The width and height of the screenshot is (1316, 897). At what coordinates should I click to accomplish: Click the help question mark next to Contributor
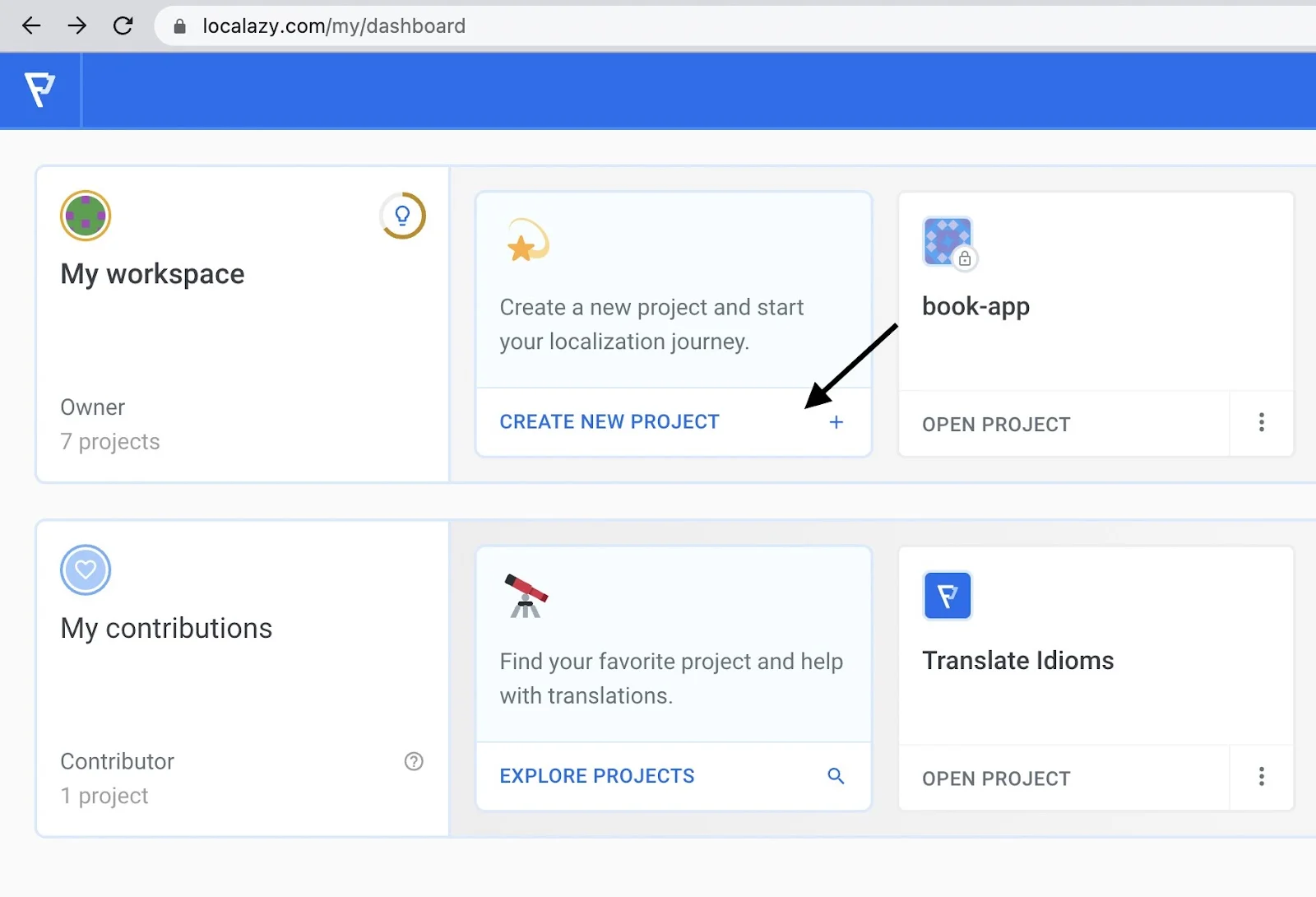tap(414, 761)
